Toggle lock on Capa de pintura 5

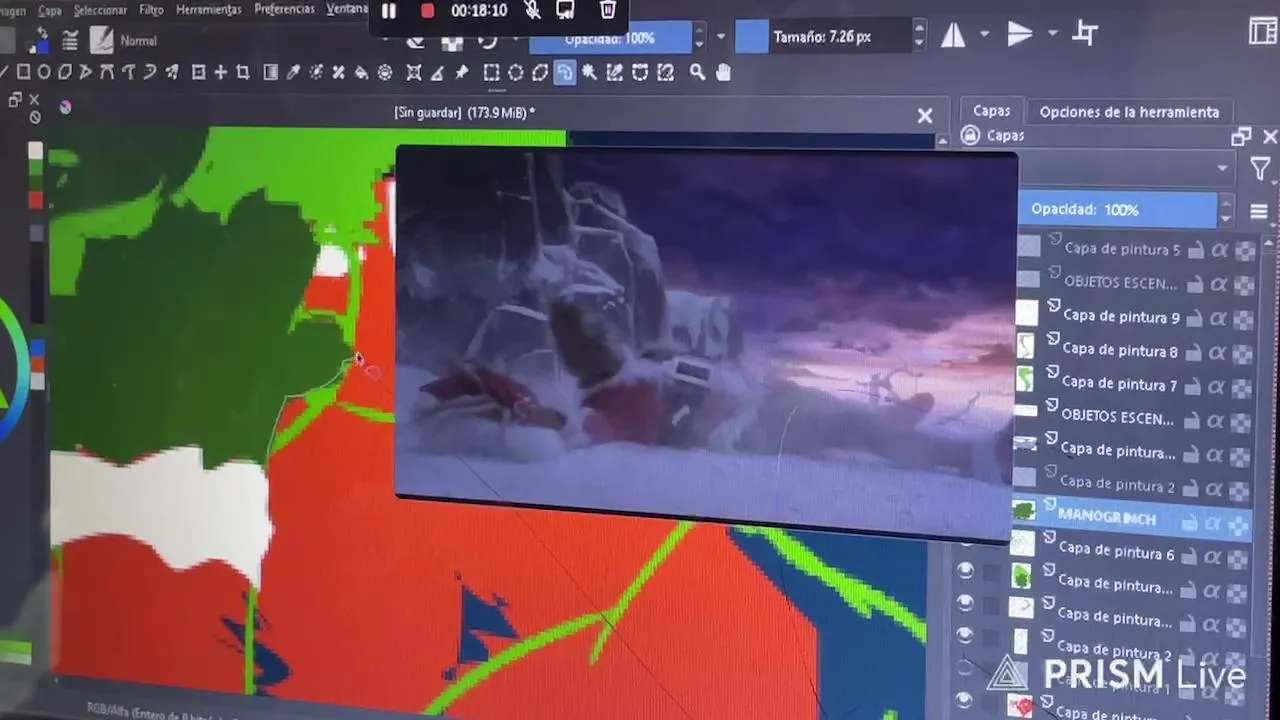1196,250
